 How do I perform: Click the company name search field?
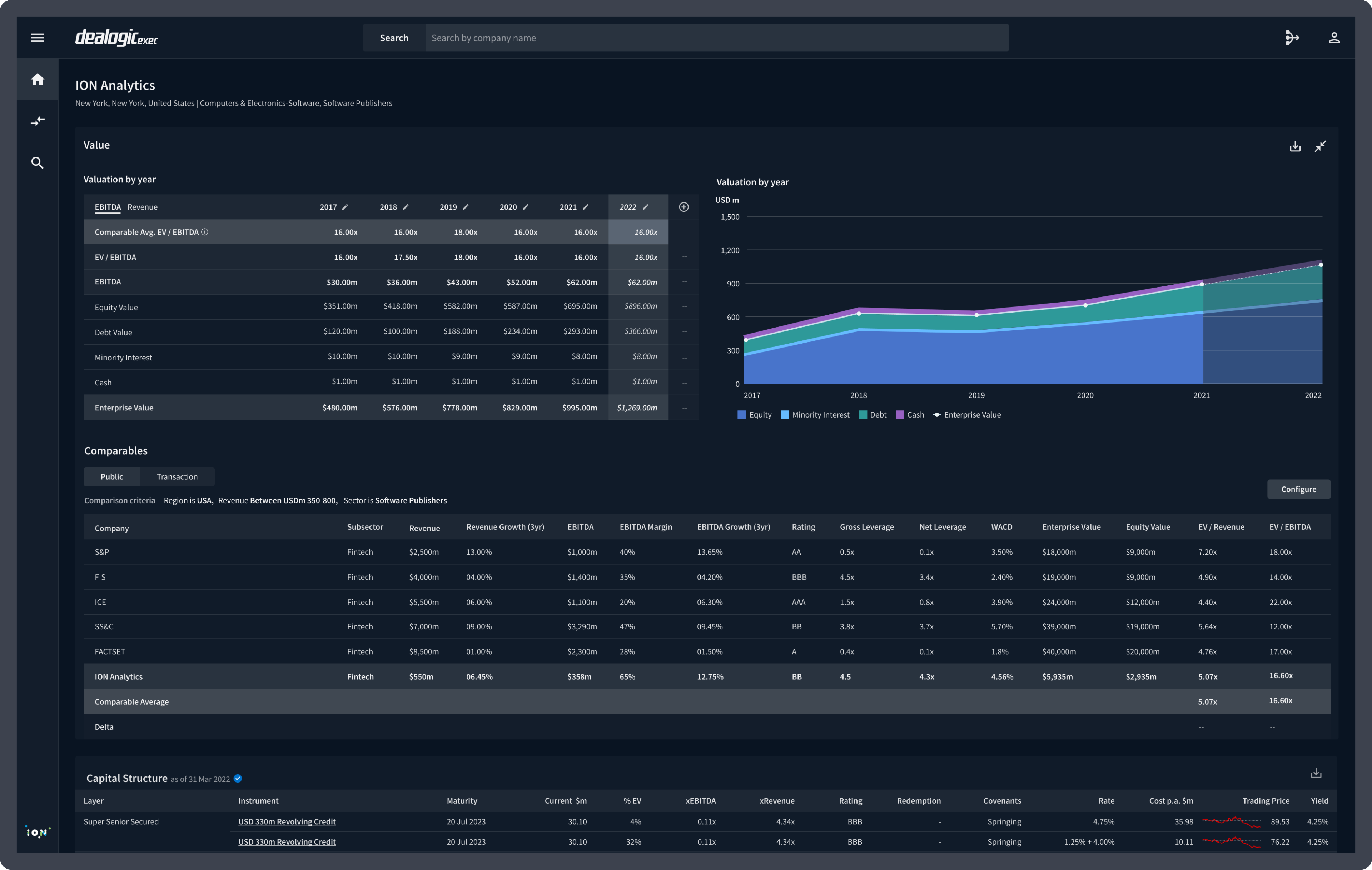tap(716, 37)
